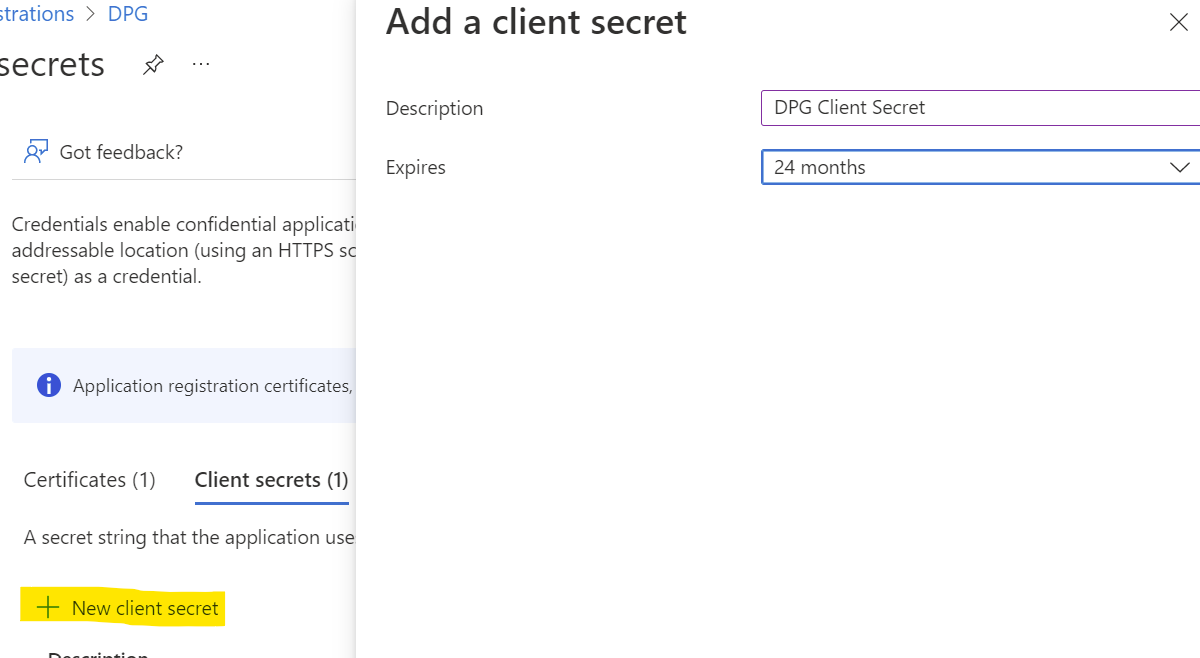Select the Client secrets (1) tab
Image resolution: width=1200 pixels, height=658 pixels.
pos(271,480)
